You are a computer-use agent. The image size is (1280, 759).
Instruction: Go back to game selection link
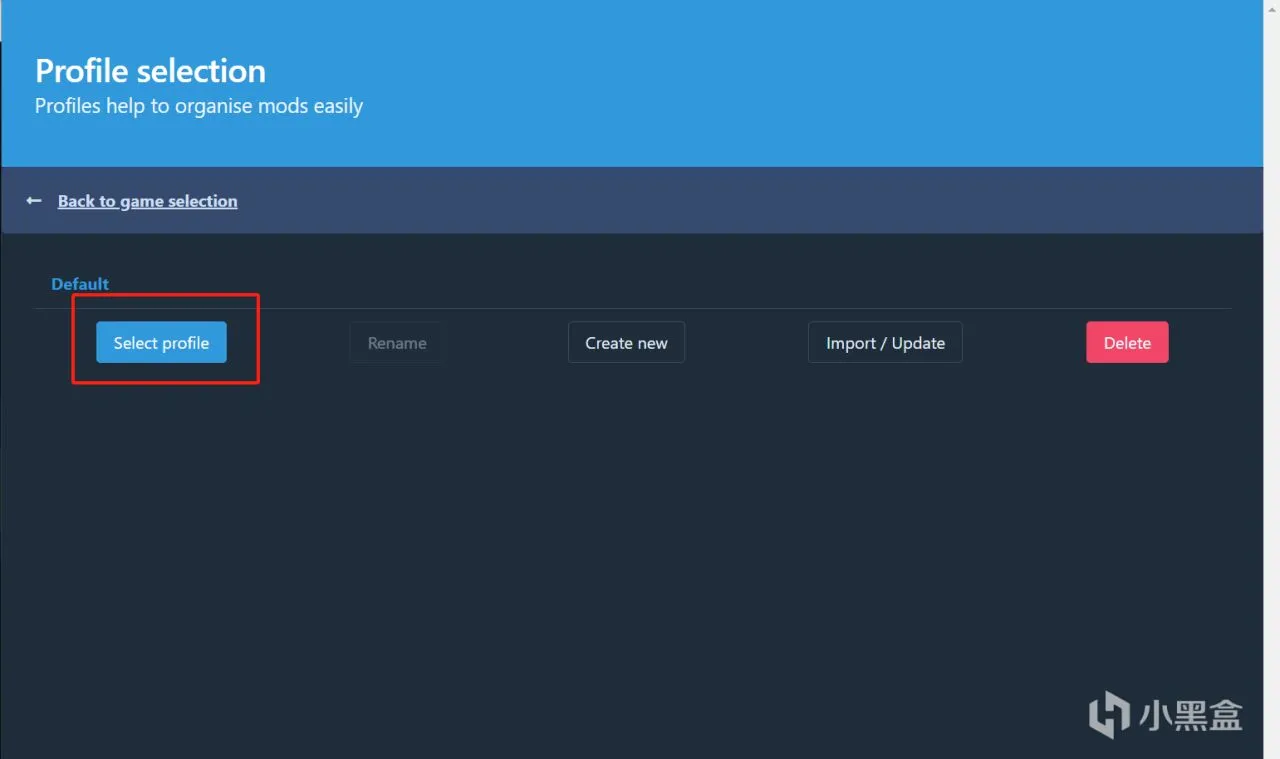coord(147,201)
